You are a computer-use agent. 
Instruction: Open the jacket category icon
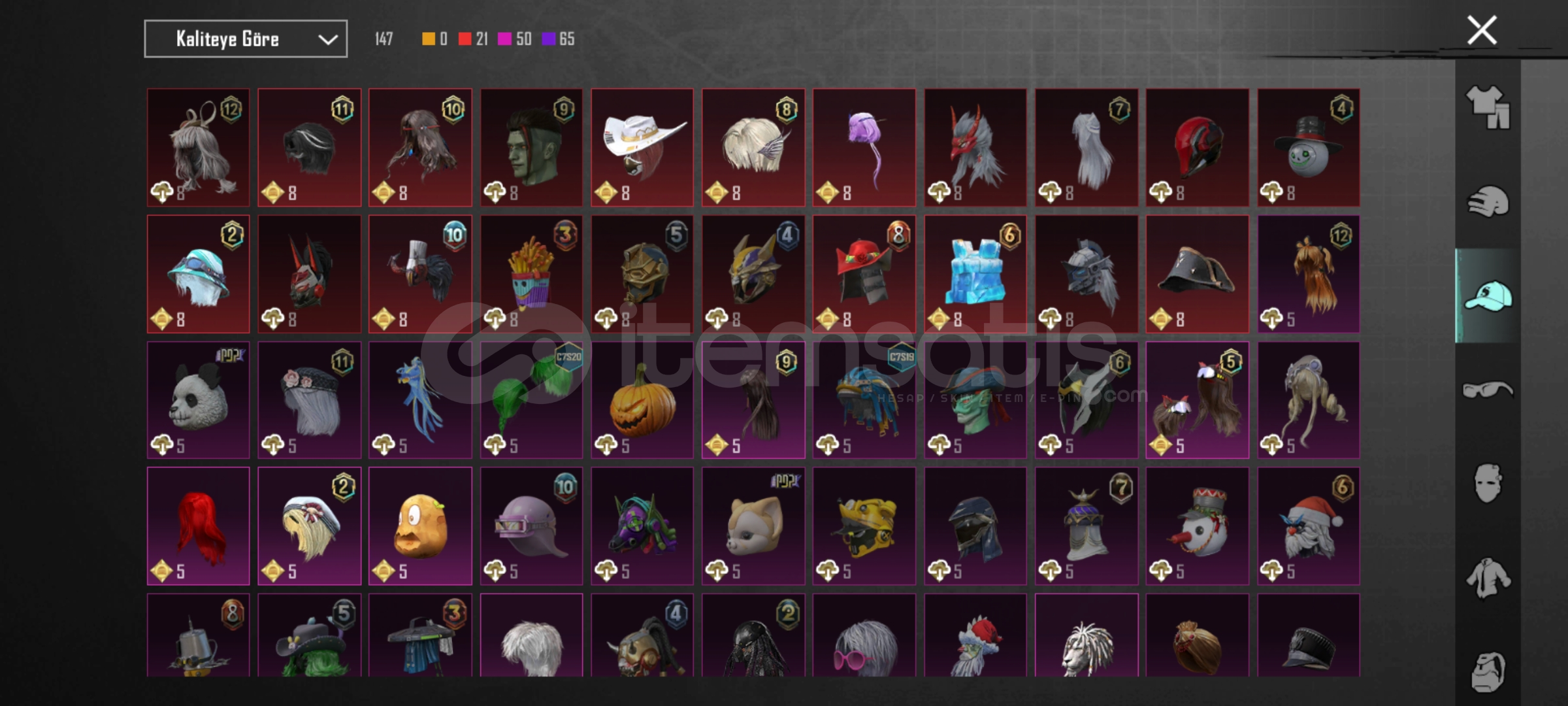click(x=1488, y=578)
